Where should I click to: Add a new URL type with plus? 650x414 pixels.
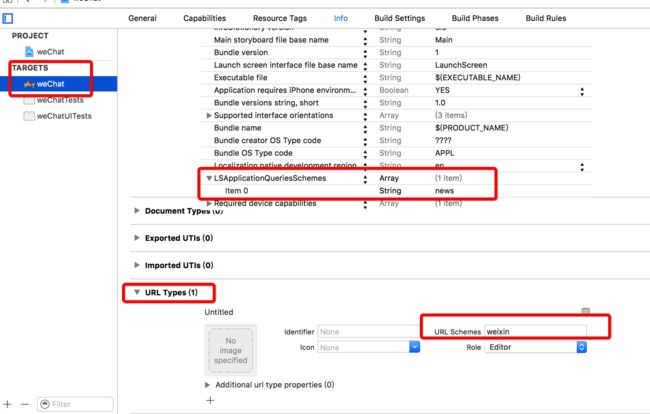[210, 400]
